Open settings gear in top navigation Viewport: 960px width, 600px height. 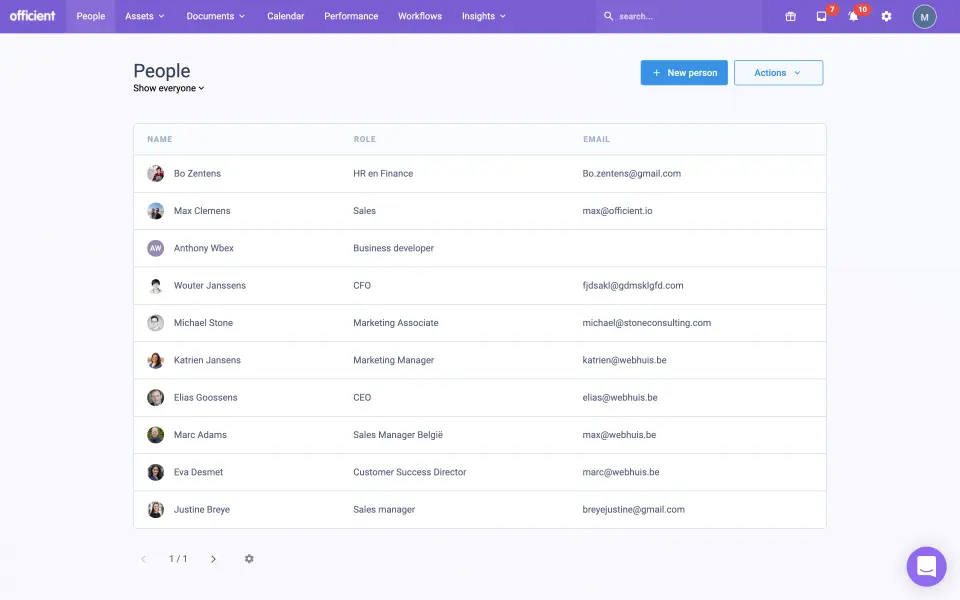tap(886, 17)
